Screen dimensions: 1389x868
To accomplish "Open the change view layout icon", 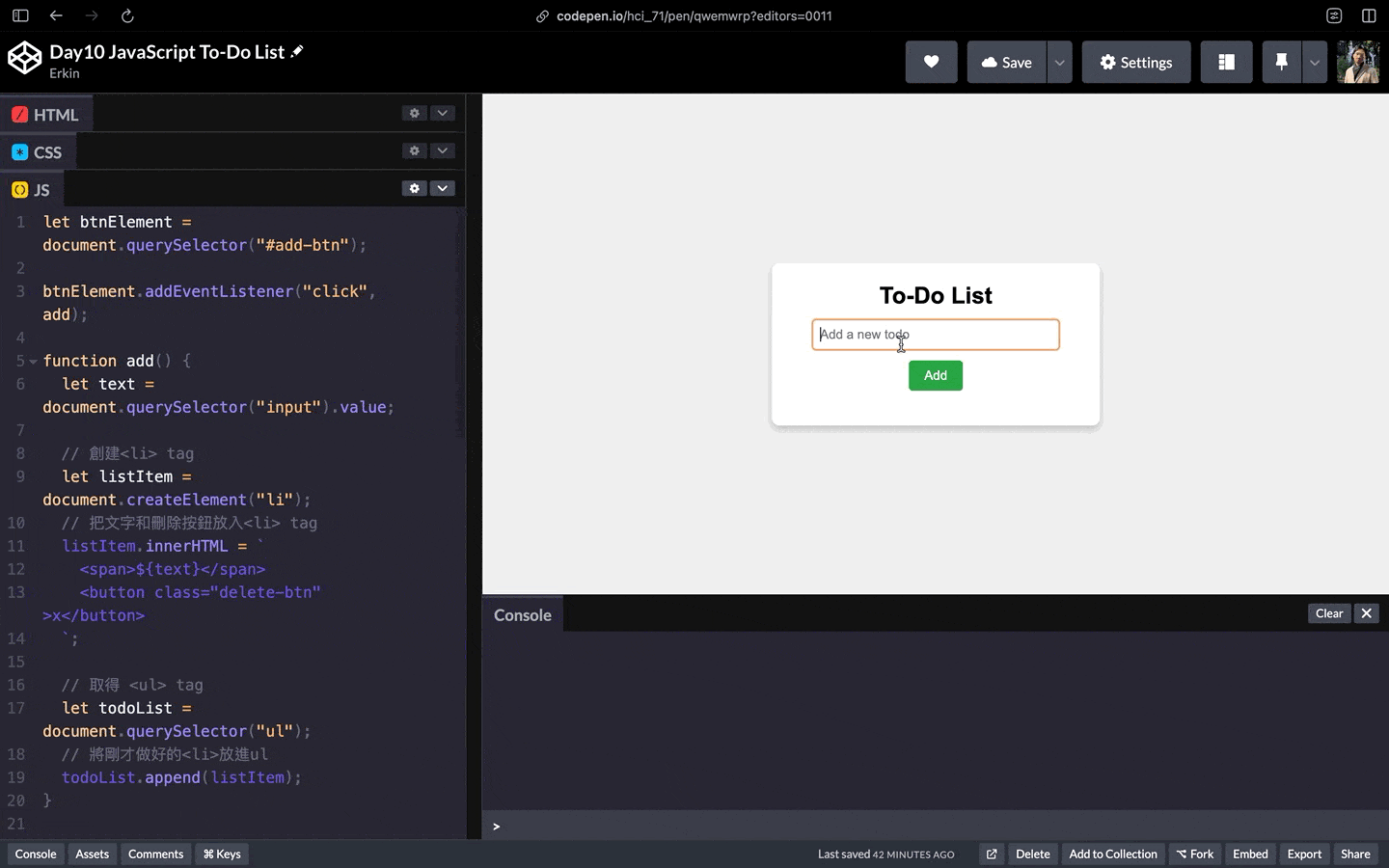I will [x=1226, y=63].
